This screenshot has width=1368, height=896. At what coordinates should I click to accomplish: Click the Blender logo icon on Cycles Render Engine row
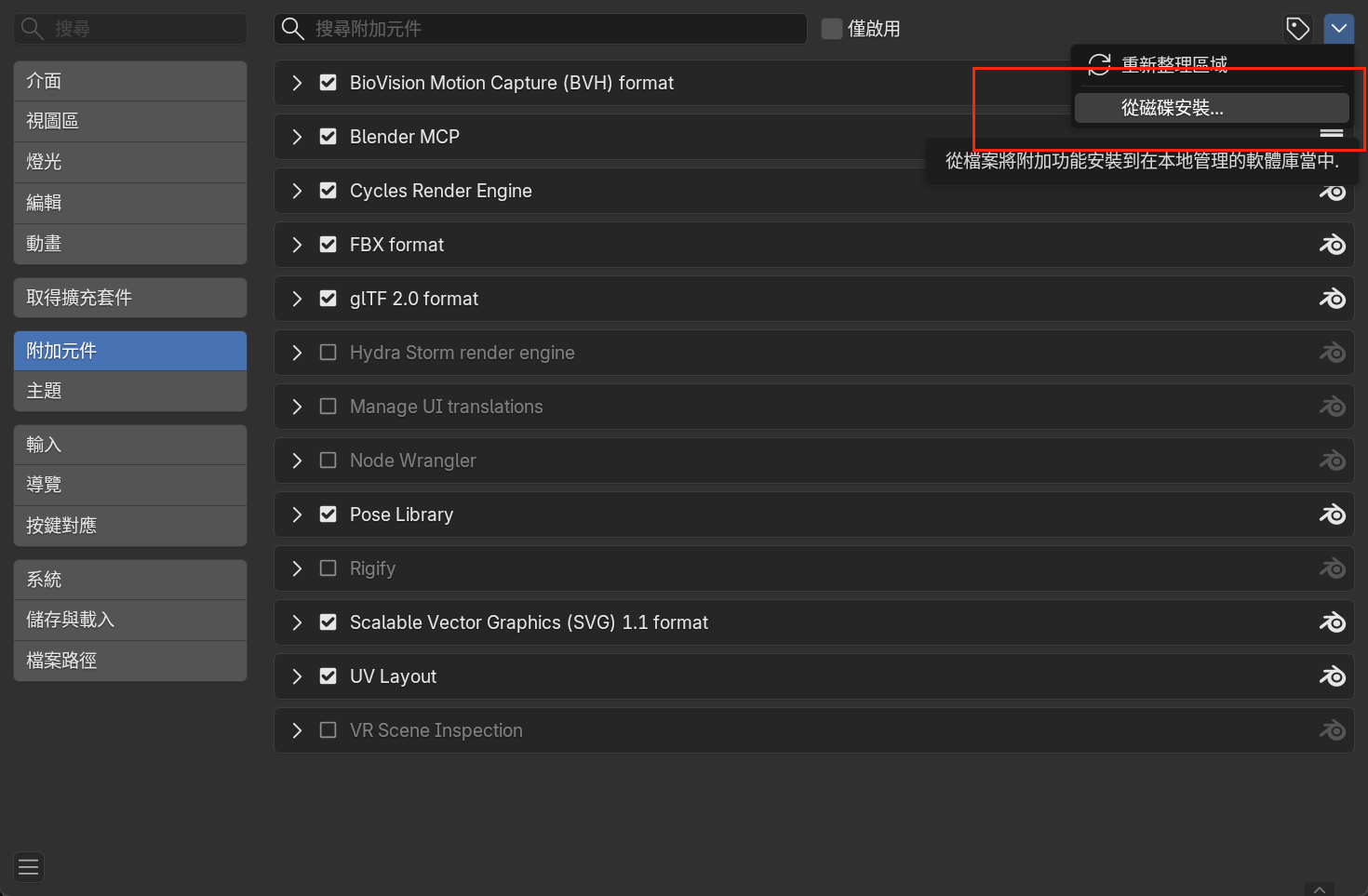tap(1333, 192)
